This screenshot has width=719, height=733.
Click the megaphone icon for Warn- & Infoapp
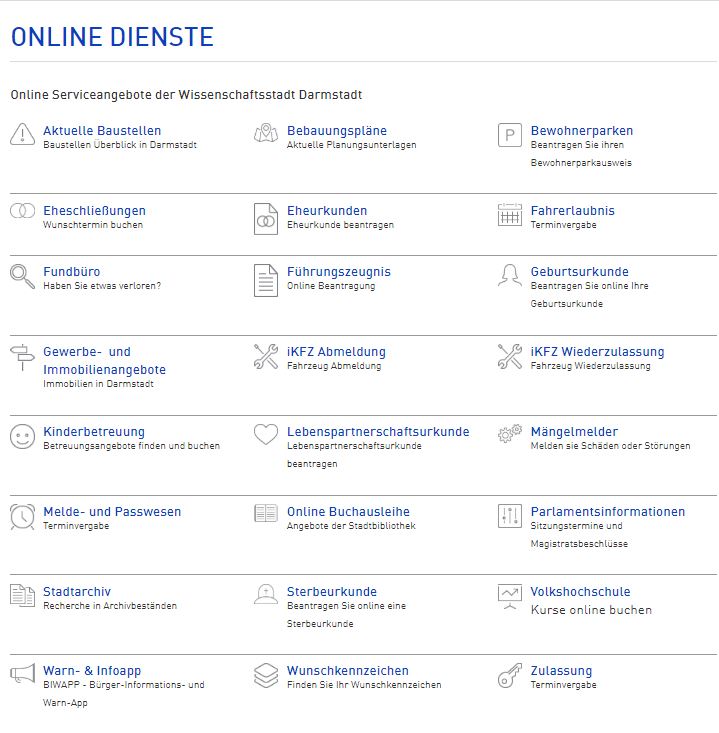(22, 675)
